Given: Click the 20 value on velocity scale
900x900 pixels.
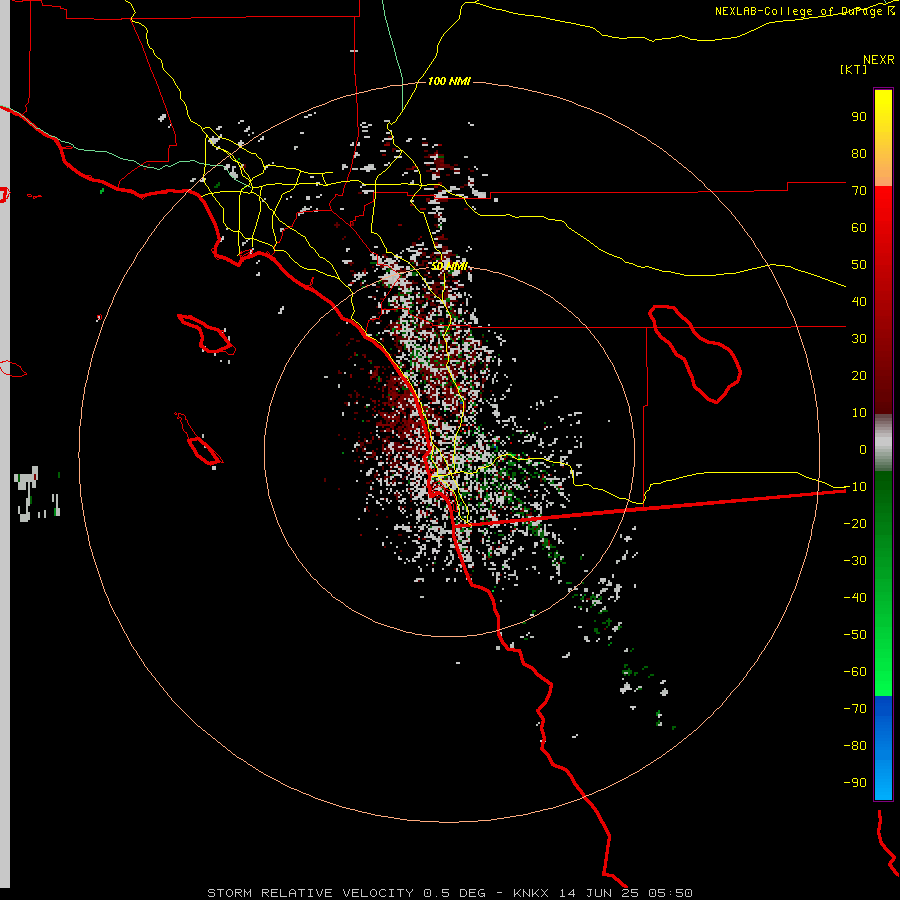Looking at the screenshot, I should (x=859, y=375).
